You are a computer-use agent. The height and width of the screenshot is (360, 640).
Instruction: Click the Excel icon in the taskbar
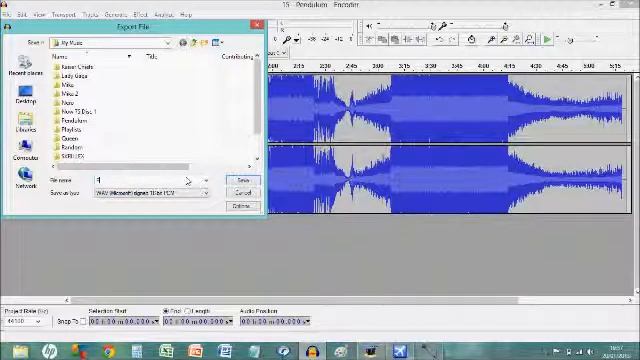[x=166, y=351]
